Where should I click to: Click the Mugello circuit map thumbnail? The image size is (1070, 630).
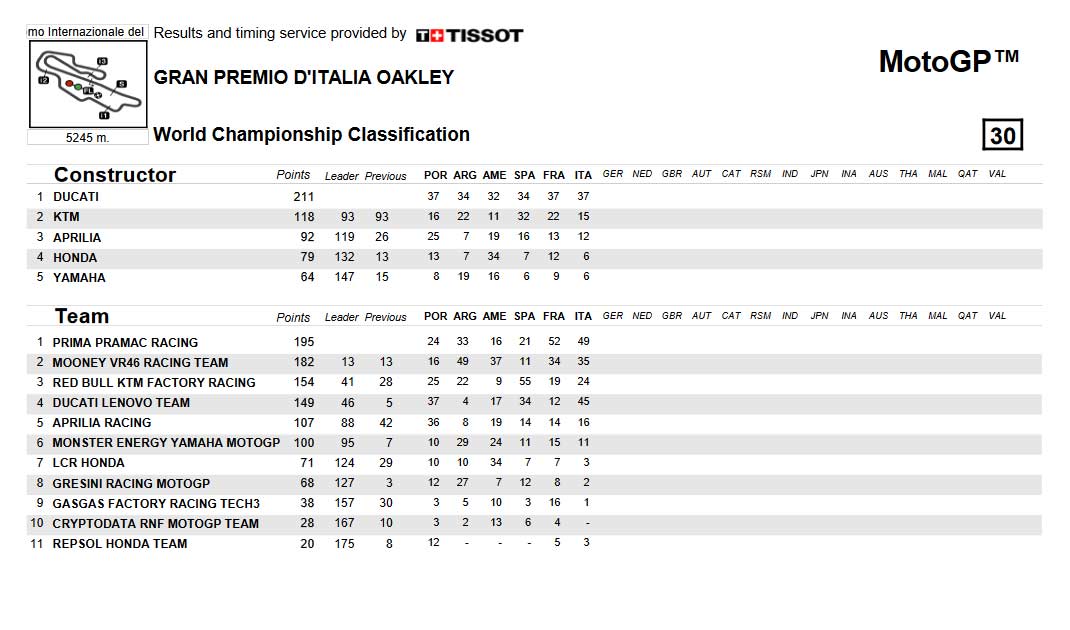click(88, 84)
